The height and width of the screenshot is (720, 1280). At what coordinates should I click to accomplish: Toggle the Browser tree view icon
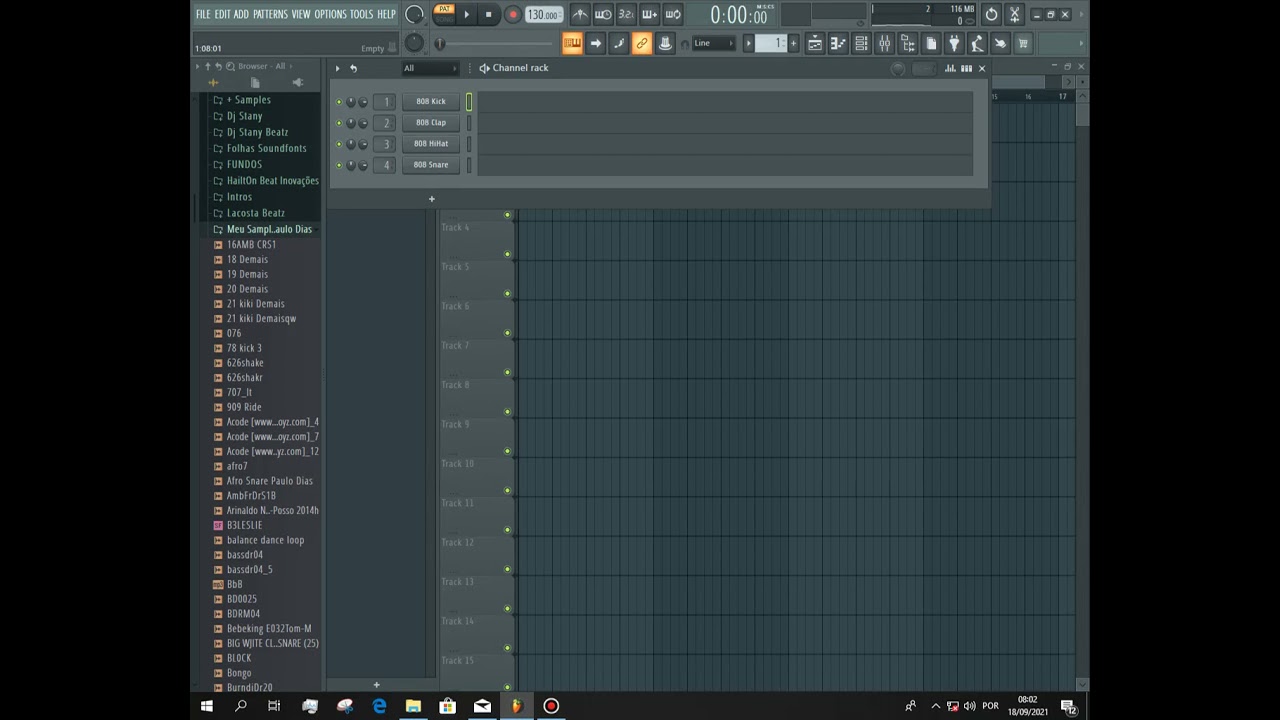(x=908, y=43)
